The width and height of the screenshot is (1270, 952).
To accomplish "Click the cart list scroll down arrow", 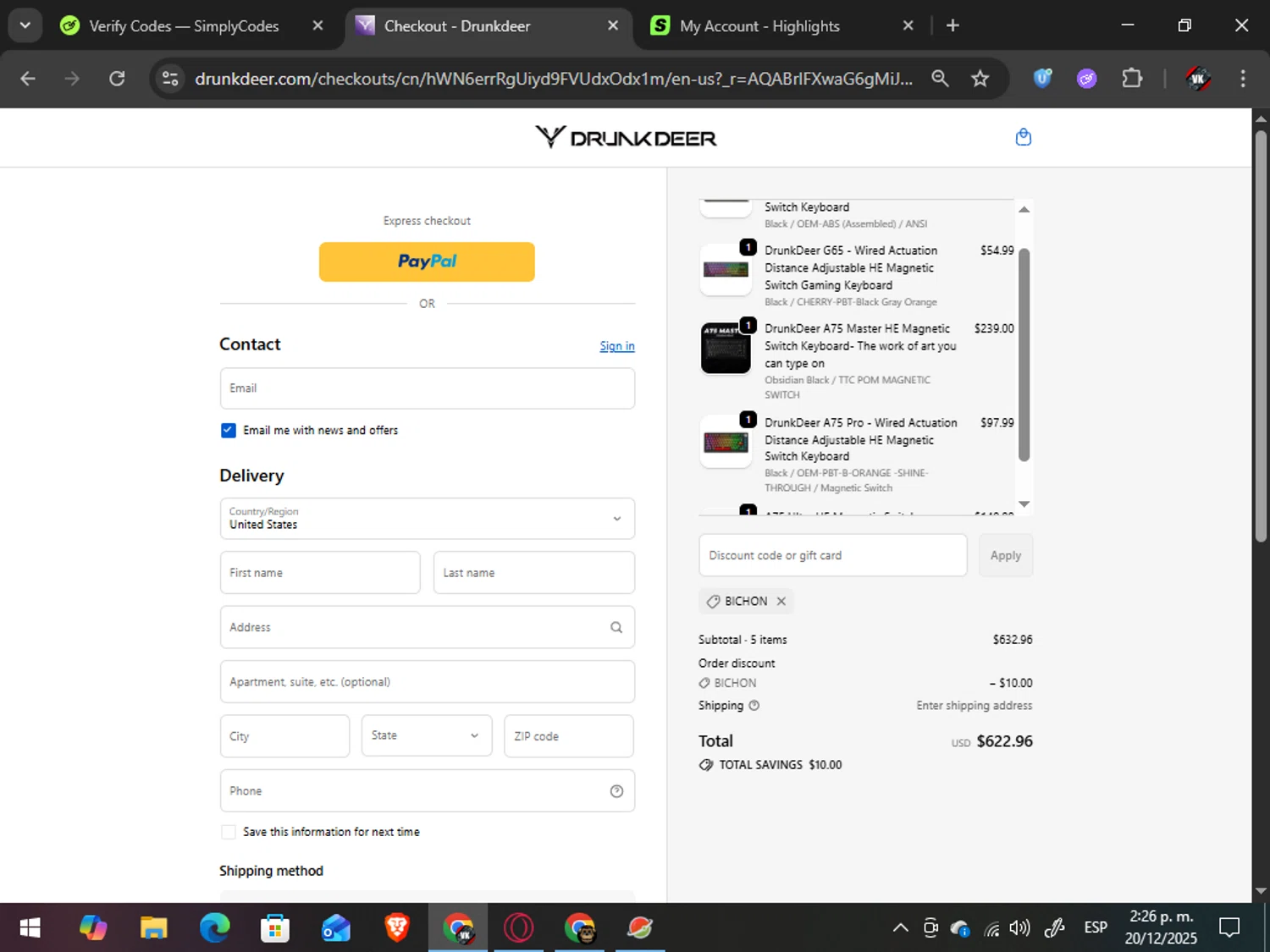I will pos(1024,504).
